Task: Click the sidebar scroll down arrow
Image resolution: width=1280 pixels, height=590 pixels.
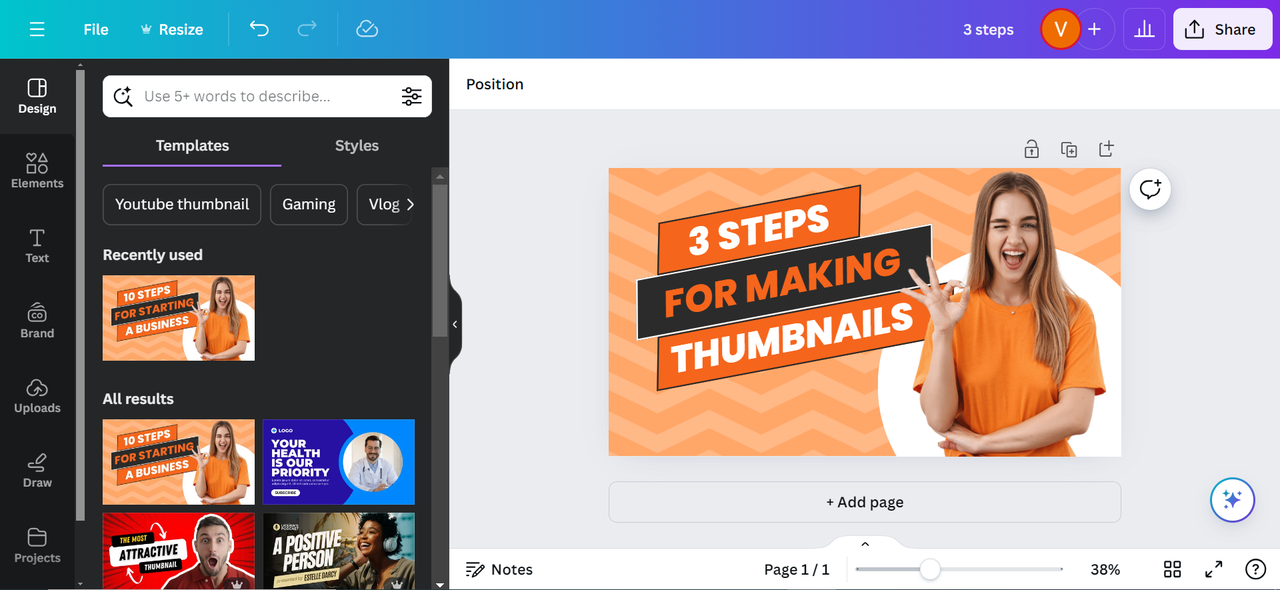Action: click(x=80, y=583)
